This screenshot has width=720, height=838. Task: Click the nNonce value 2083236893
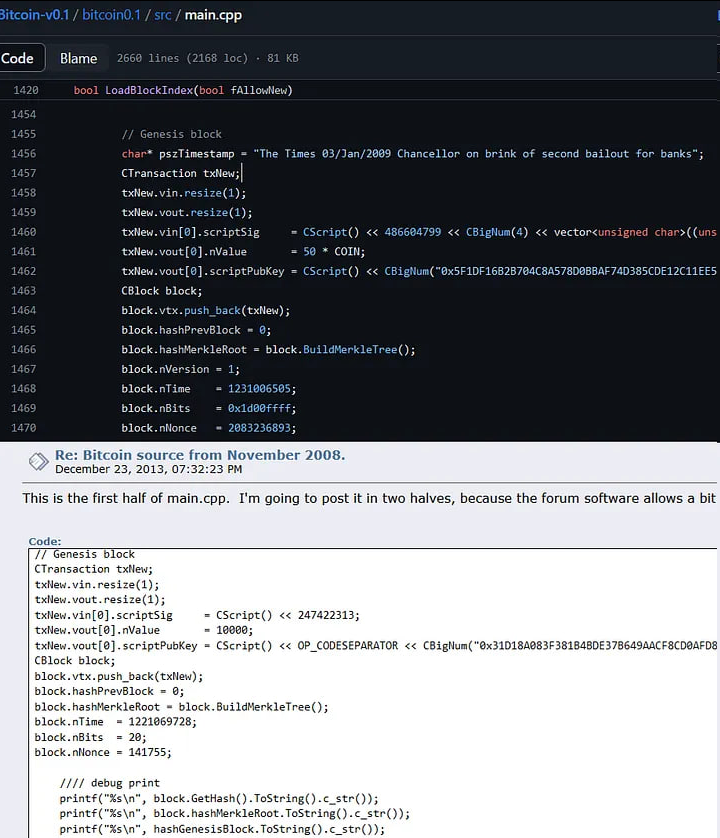(259, 428)
